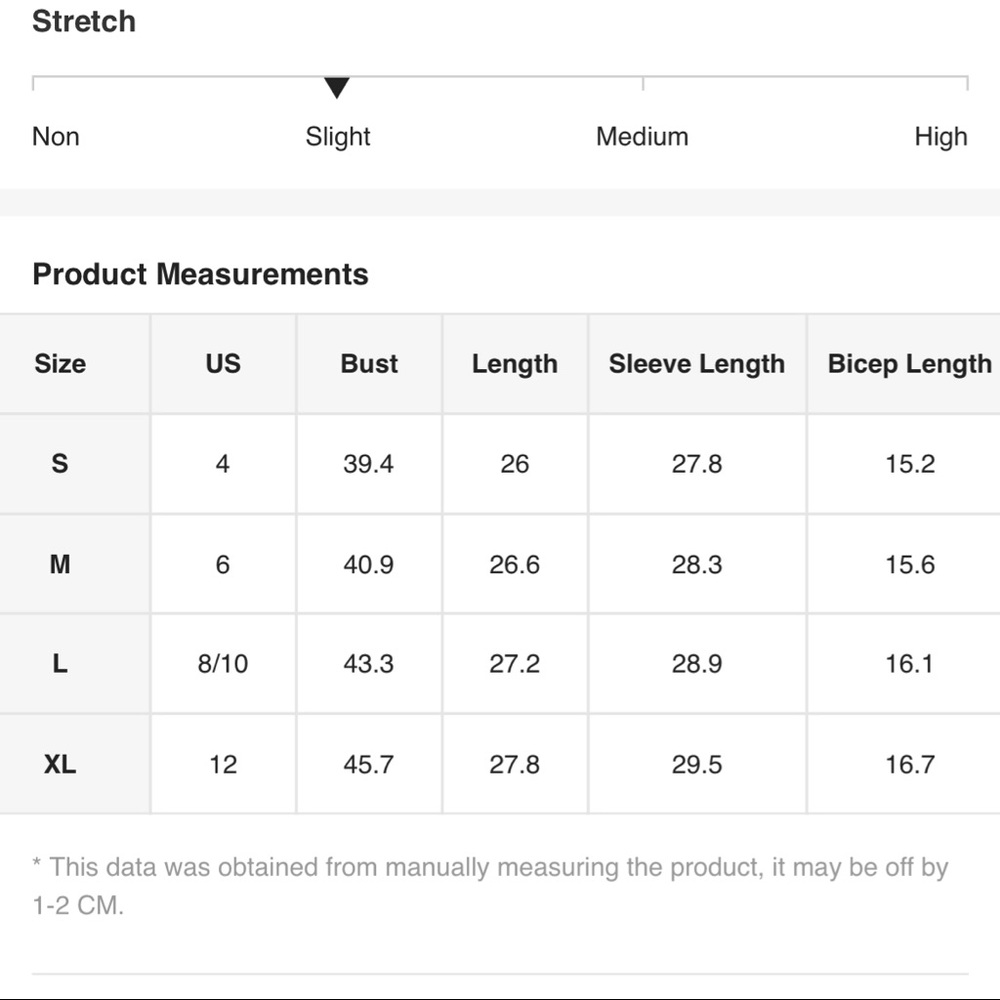Select the S size row label

click(x=60, y=464)
